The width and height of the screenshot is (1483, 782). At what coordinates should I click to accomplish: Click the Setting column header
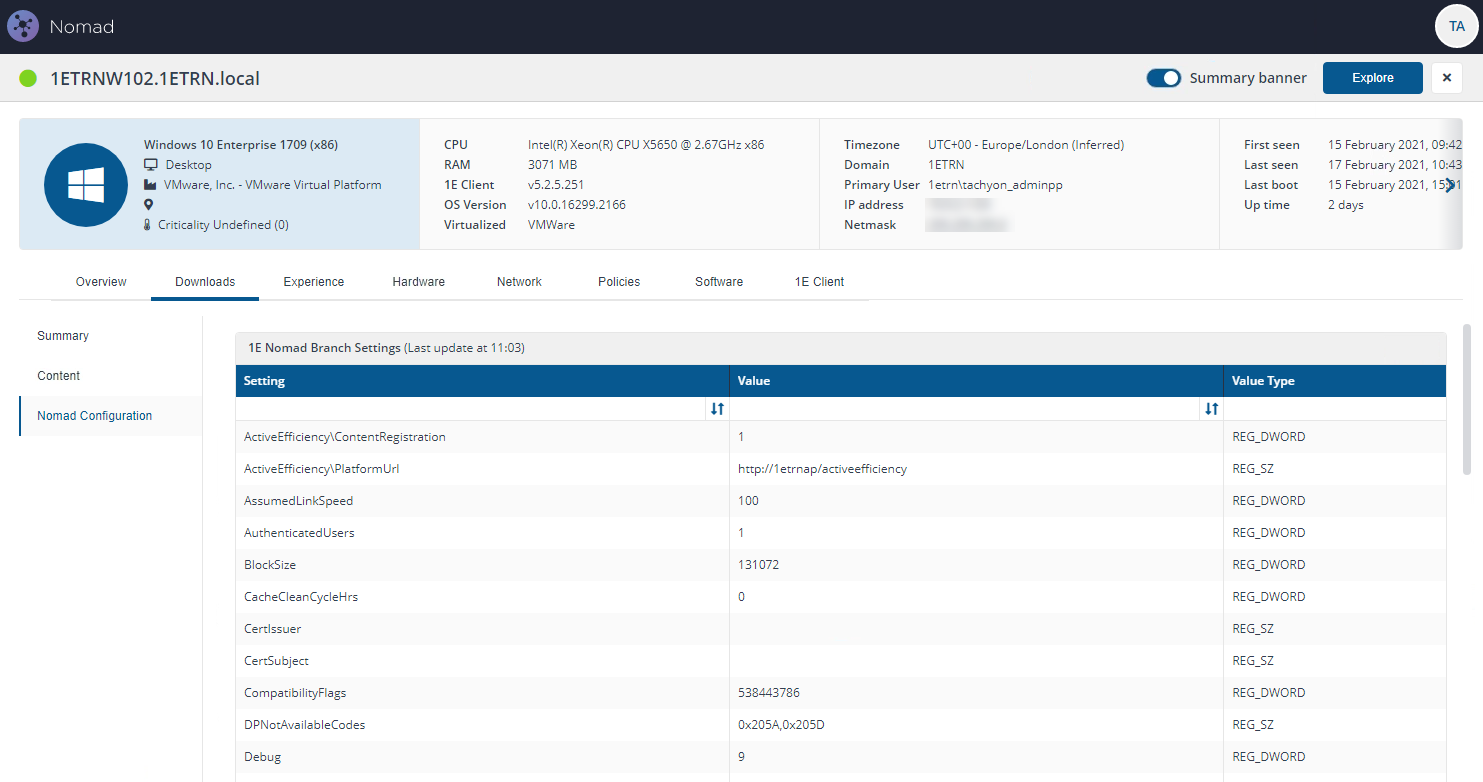click(x=483, y=381)
